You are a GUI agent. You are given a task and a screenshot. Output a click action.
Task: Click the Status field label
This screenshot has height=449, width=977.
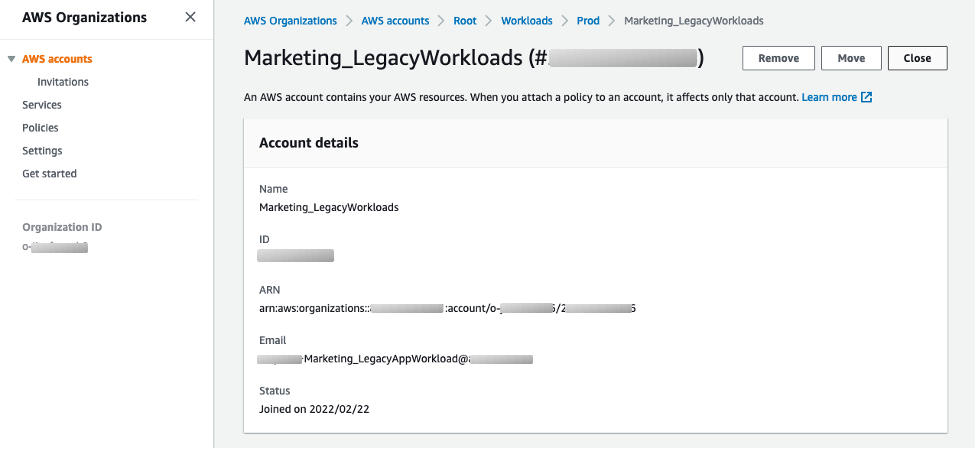(x=275, y=391)
